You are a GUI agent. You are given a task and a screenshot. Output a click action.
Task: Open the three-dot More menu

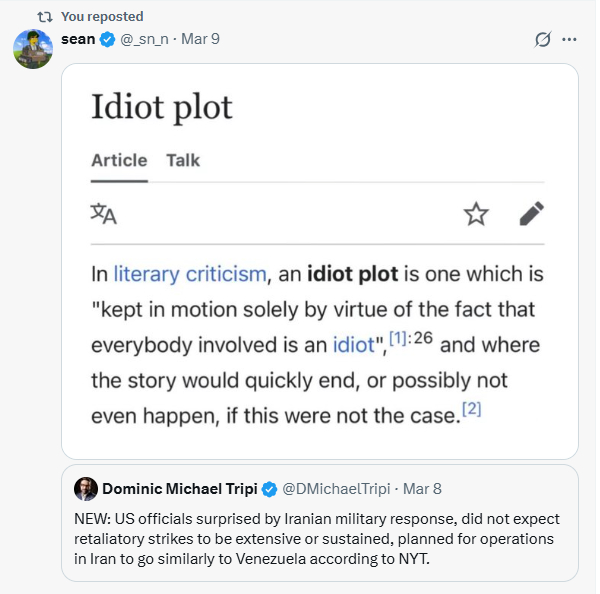click(x=570, y=40)
